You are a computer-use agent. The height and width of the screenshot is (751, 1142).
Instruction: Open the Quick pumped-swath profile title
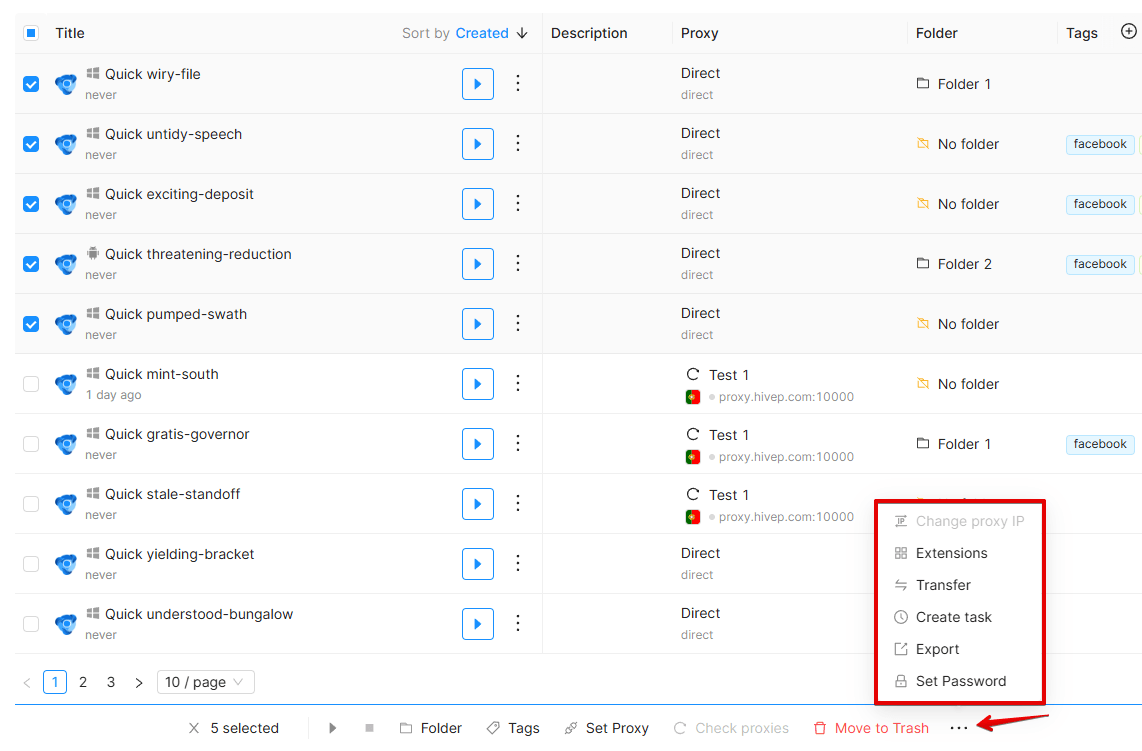tap(176, 314)
